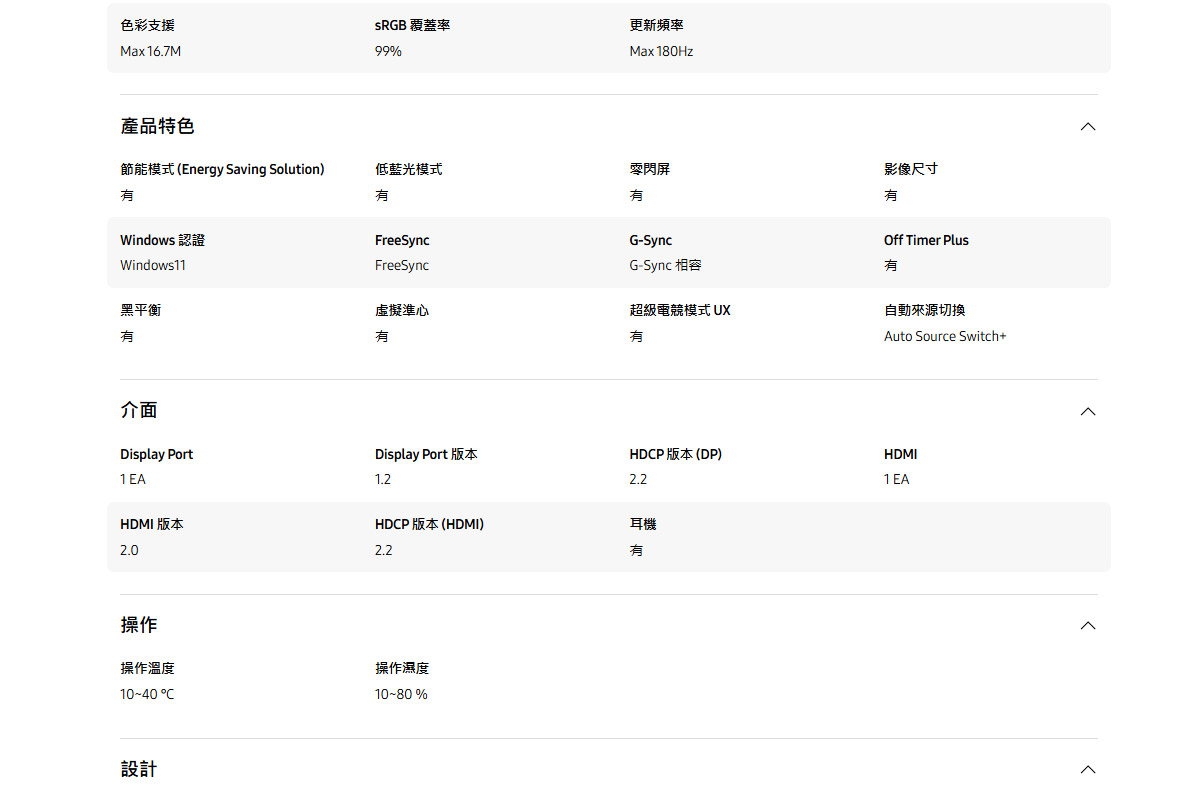
Task: Click the 設計 section heading text
Action: pyautogui.click(x=139, y=769)
